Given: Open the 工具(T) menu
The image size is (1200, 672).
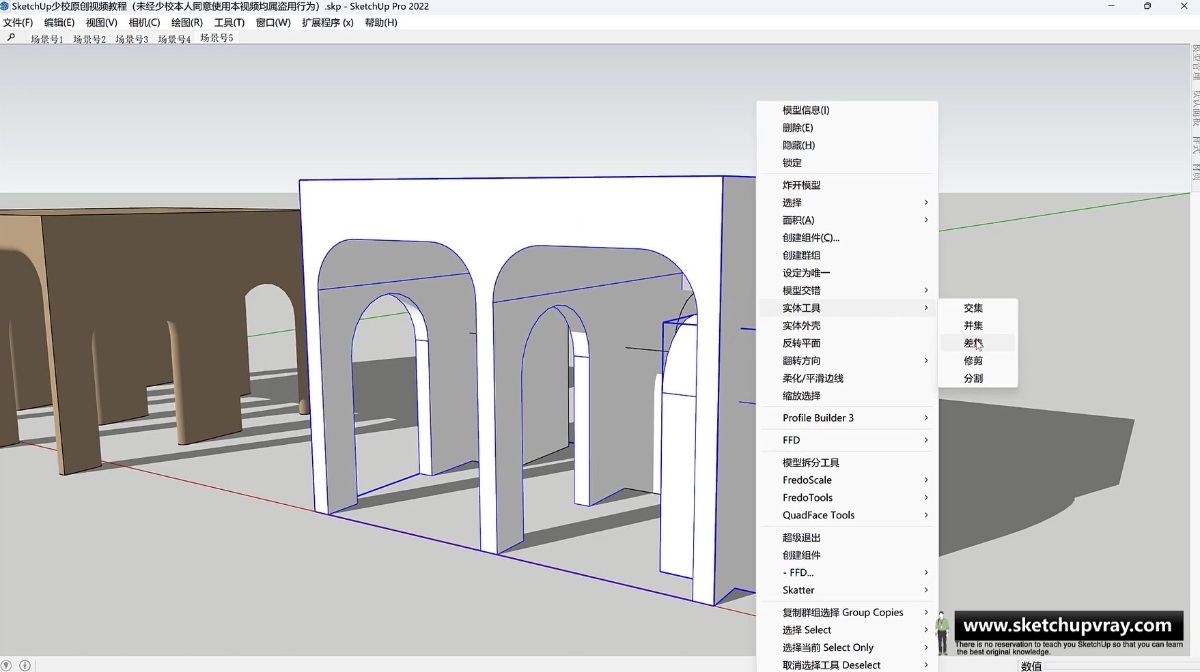Looking at the screenshot, I should coord(229,22).
